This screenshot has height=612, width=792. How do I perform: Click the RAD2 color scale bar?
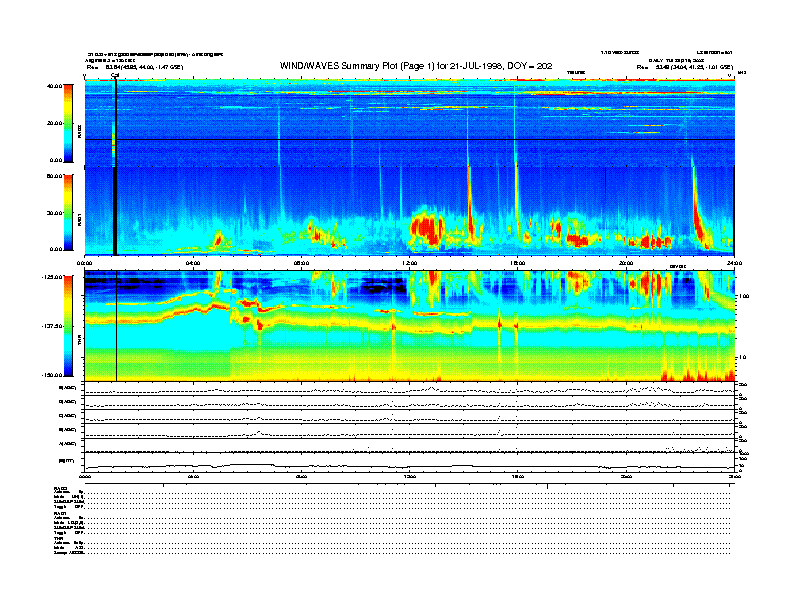68,123
